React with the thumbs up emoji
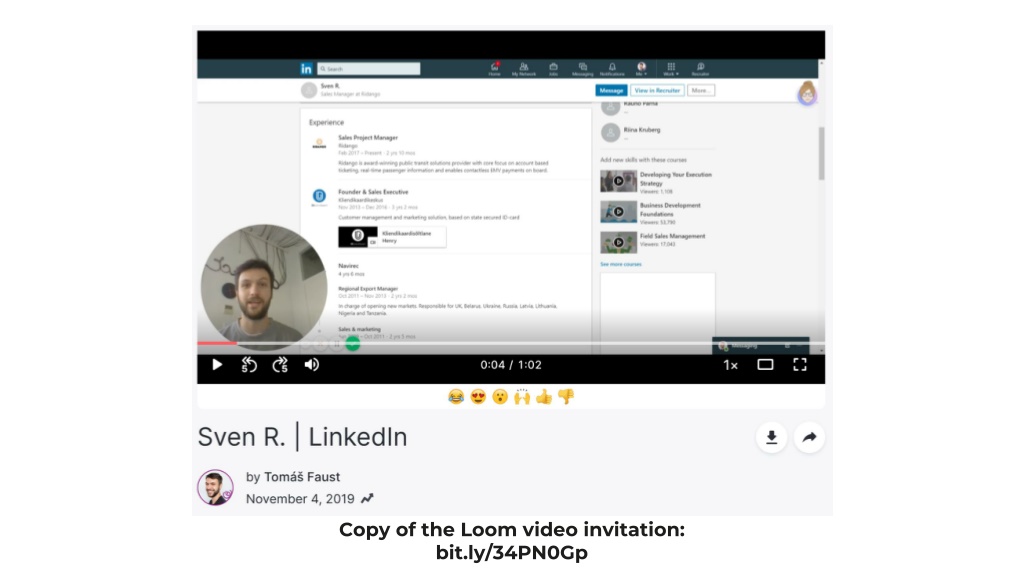Image resolution: width=1024 pixels, height=576 pixels. (x=544, y=396)
